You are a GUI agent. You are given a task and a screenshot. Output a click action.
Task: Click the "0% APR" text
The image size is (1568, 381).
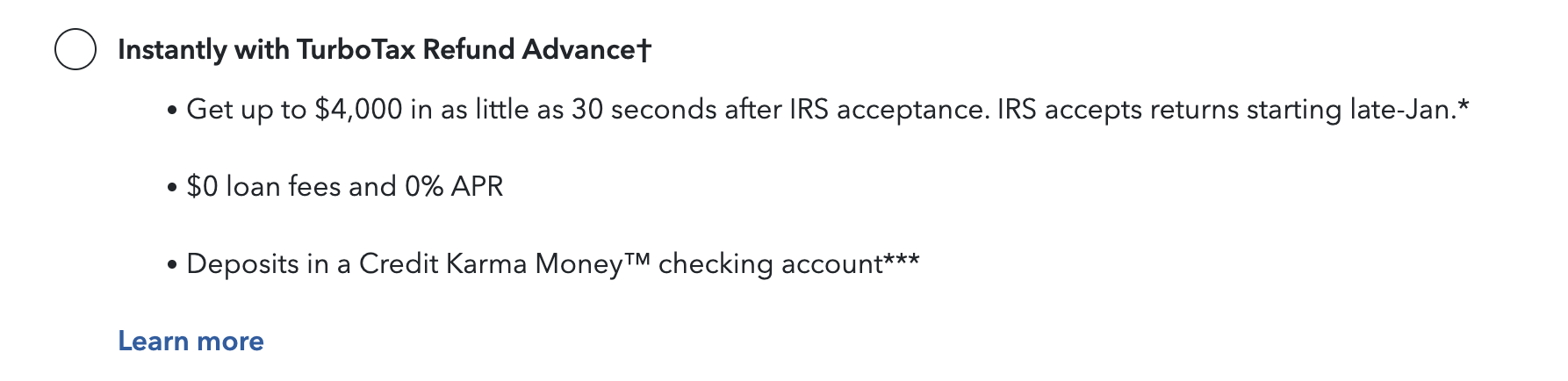(454, 187)
